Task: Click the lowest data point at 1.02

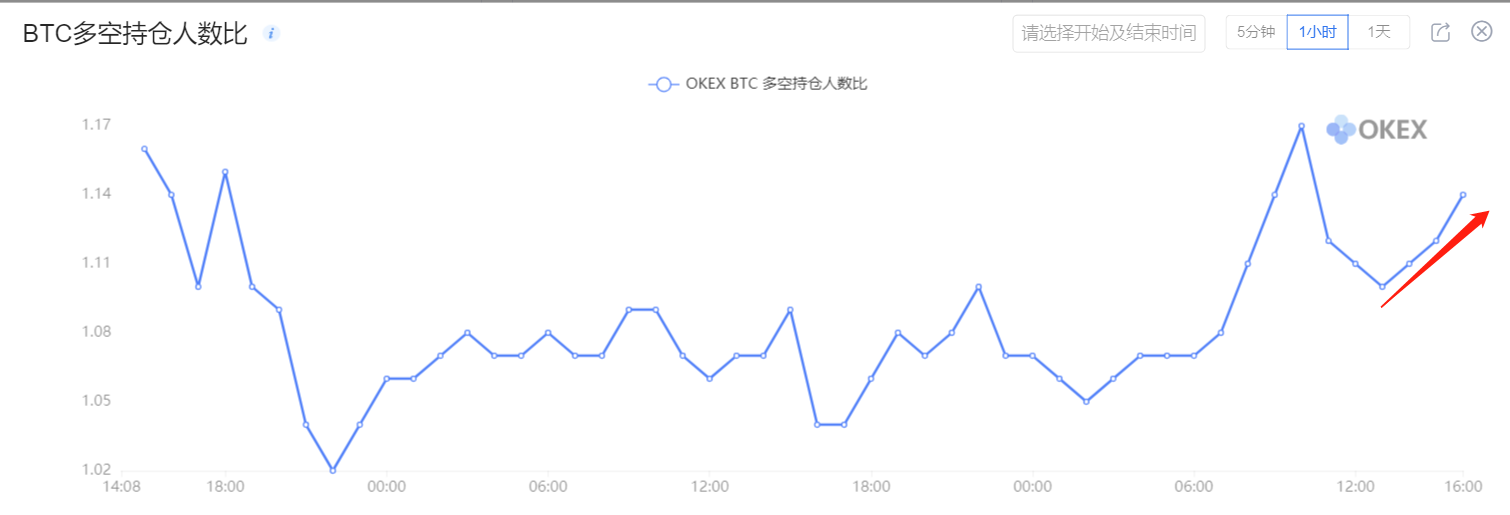Action: tap(332, 470)
